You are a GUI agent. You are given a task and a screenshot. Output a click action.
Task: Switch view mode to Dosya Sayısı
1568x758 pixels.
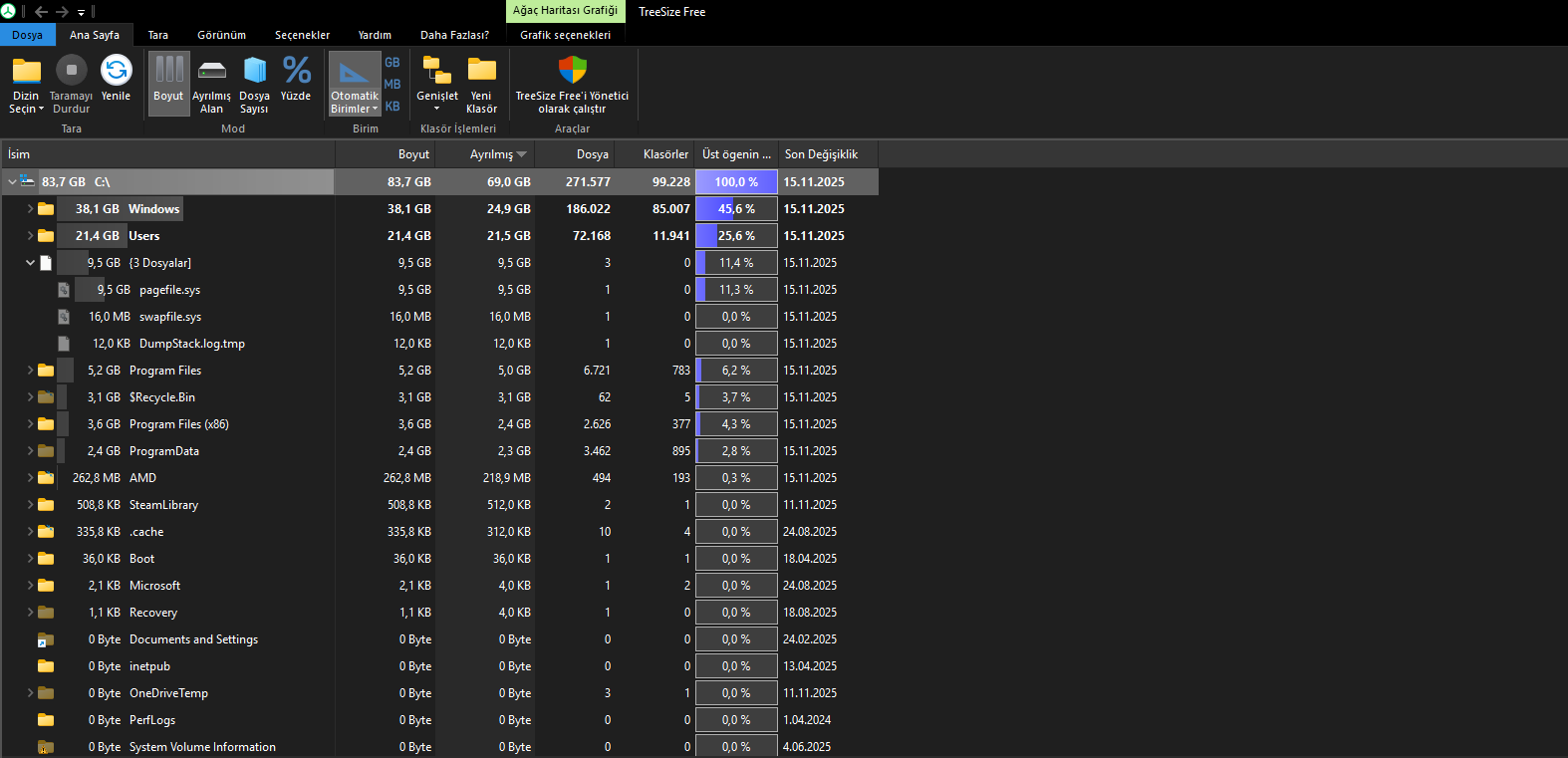[254, 84]
